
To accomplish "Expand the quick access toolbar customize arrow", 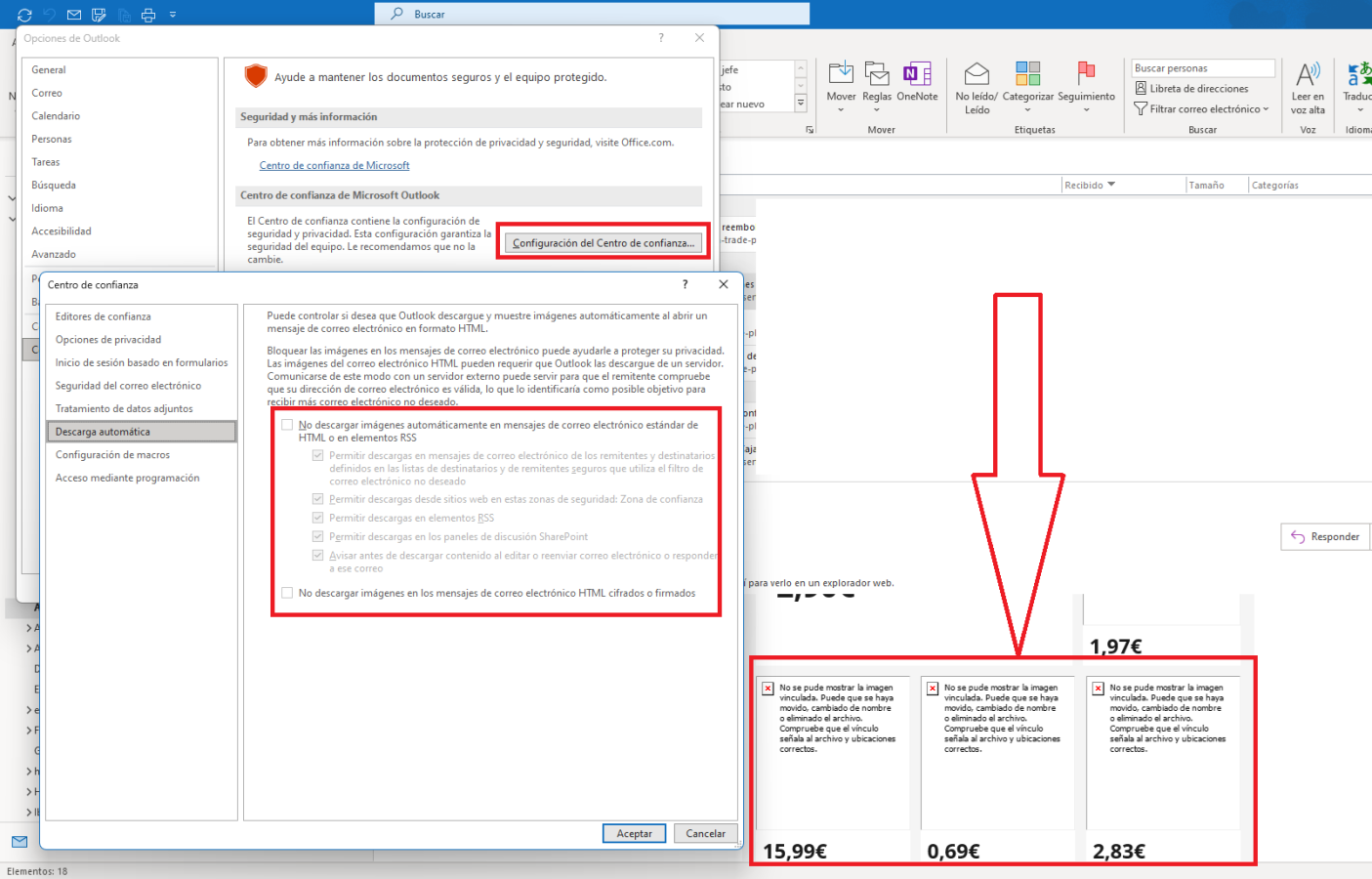I will click(173, 15).
